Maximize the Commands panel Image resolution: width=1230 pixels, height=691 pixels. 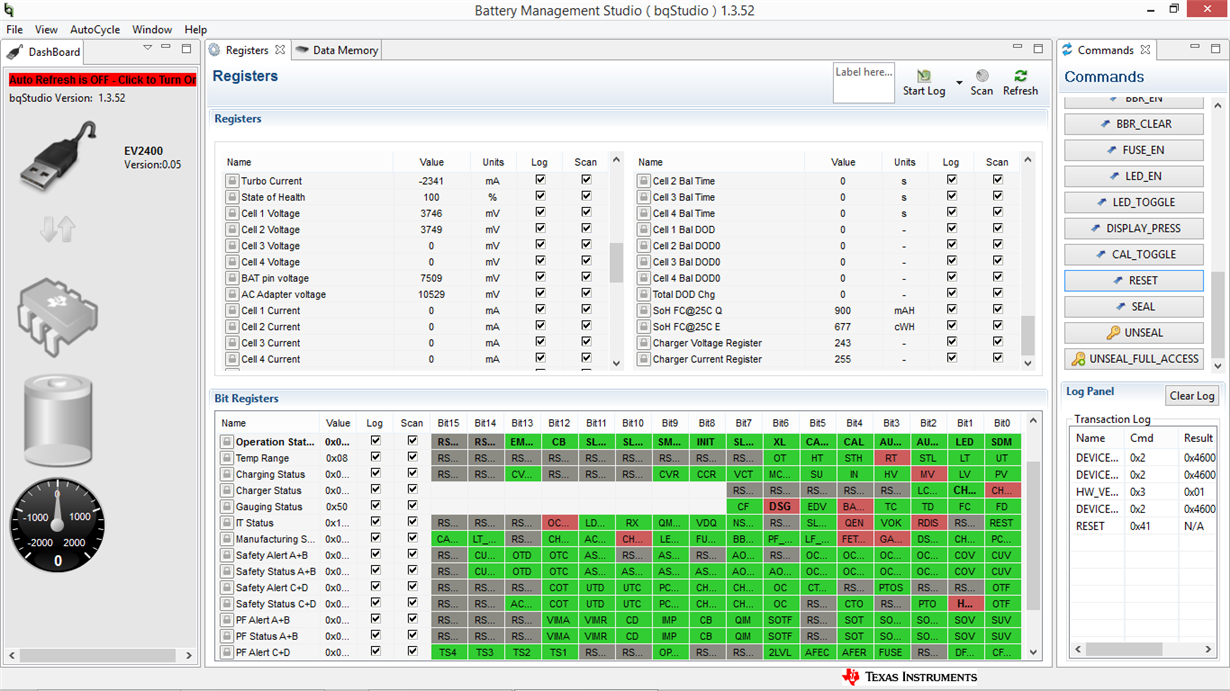click(1216, 48)
